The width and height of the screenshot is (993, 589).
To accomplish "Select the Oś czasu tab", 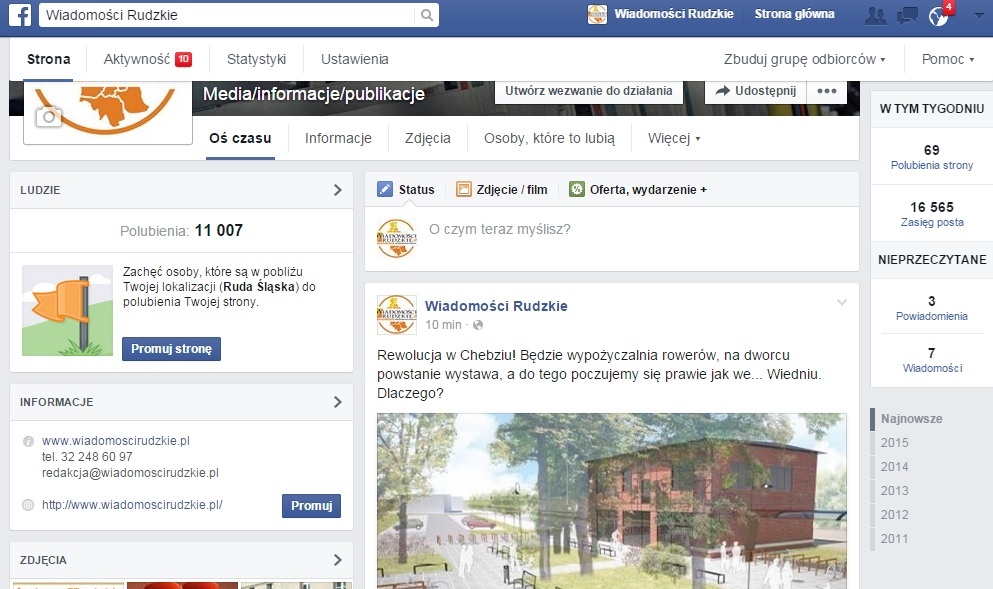I will pyautogui.click(x=240, y=138).
